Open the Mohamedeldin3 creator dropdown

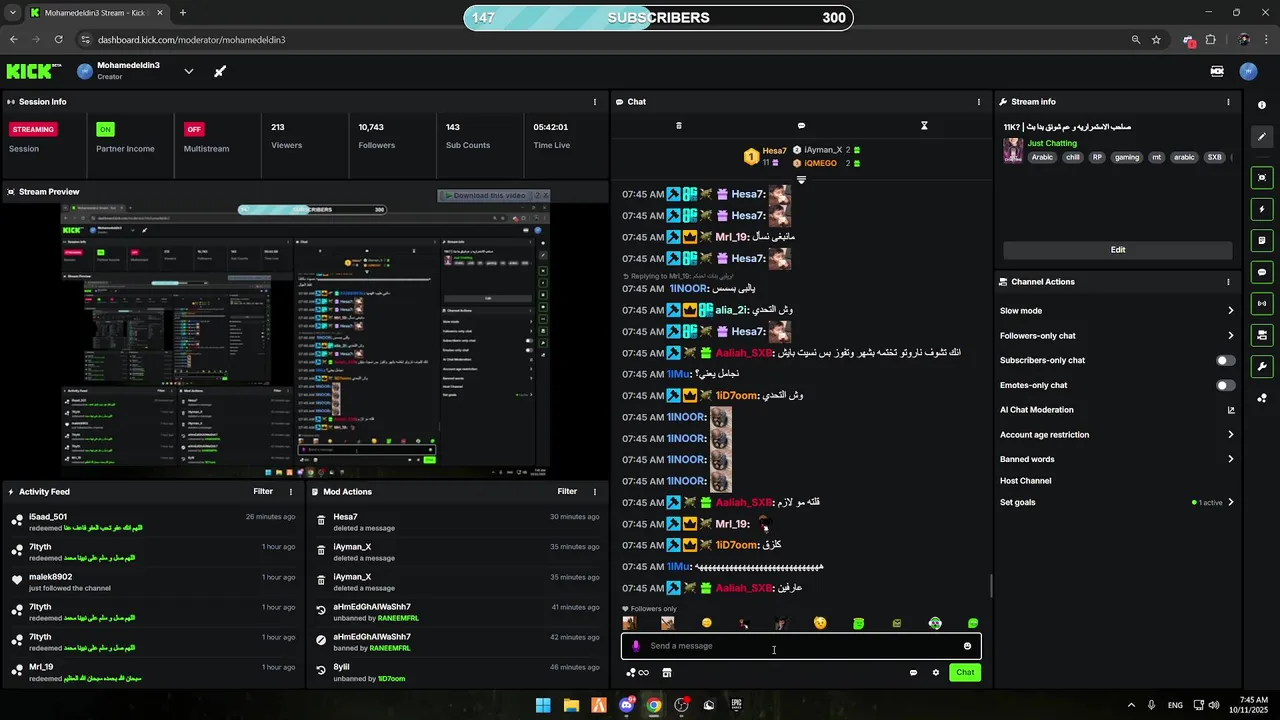click(188, 71)
